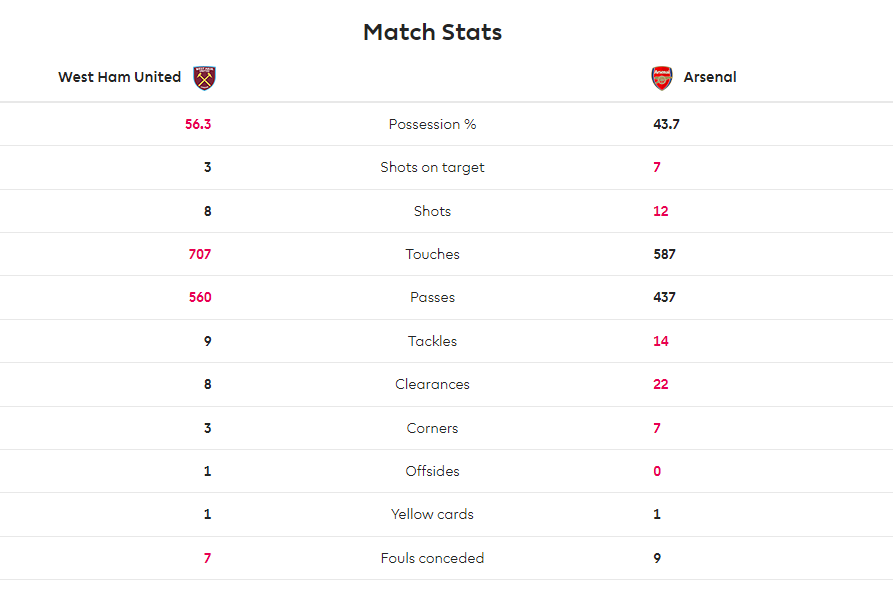The width and height of the screenshot is (893, 605).
Task: Select West Ham's 707 touches figure
Action: (x=200, y=254)
